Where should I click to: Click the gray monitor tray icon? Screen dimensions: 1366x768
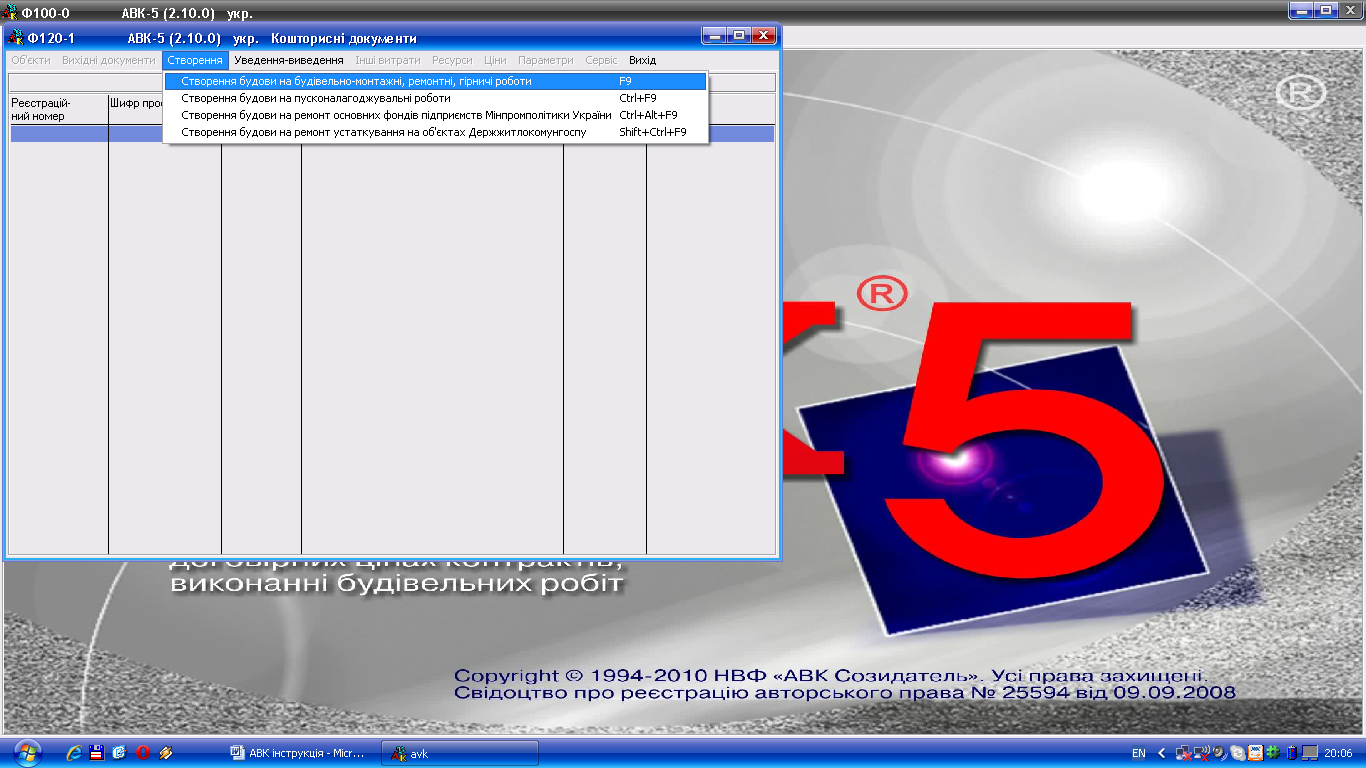click(1310, 752)
